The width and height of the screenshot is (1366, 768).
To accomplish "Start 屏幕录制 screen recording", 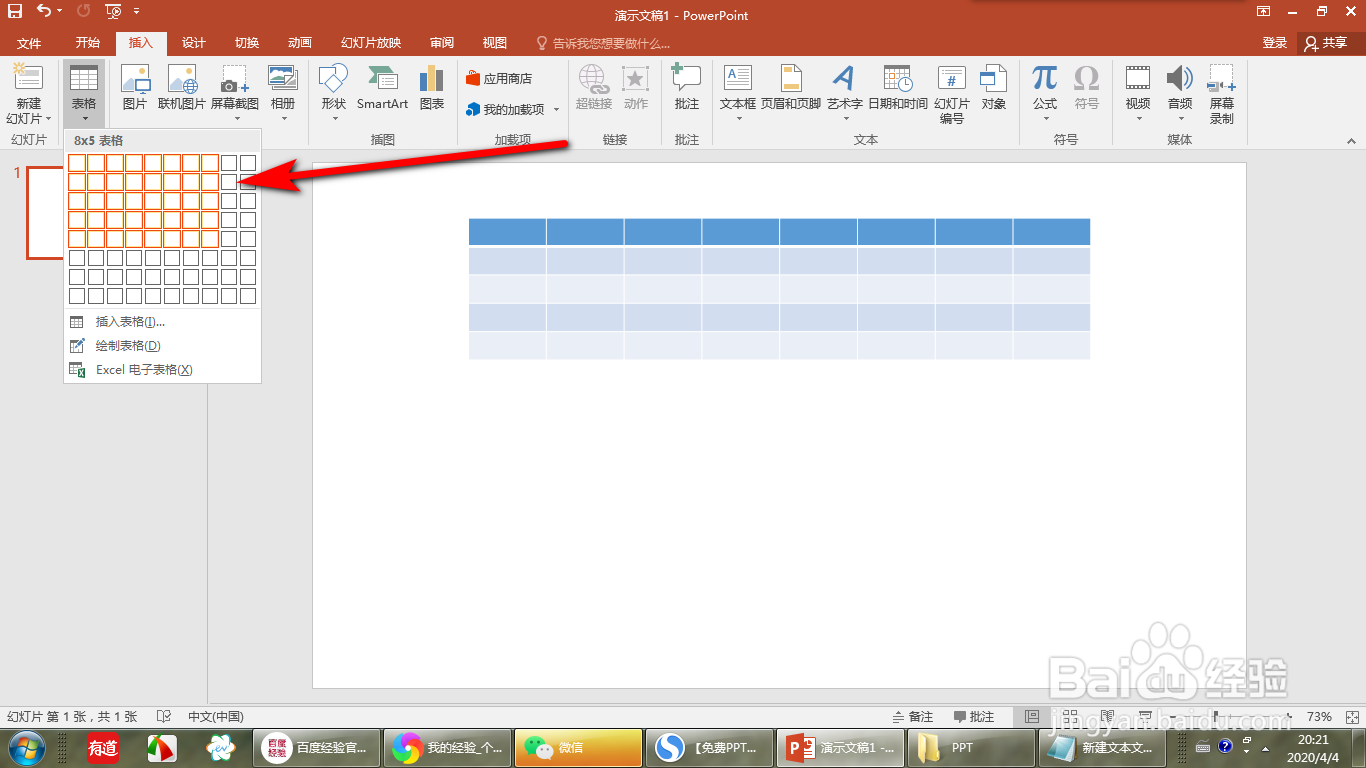I will coord(1222,94).
